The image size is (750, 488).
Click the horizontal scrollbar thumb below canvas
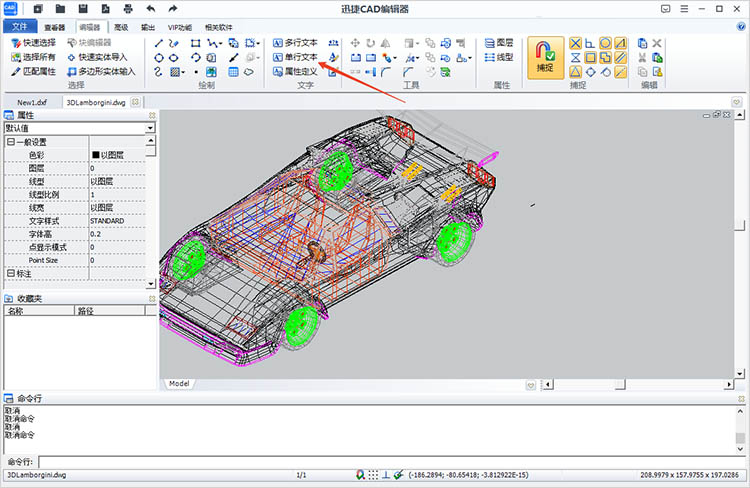click(x=620, y=385)
